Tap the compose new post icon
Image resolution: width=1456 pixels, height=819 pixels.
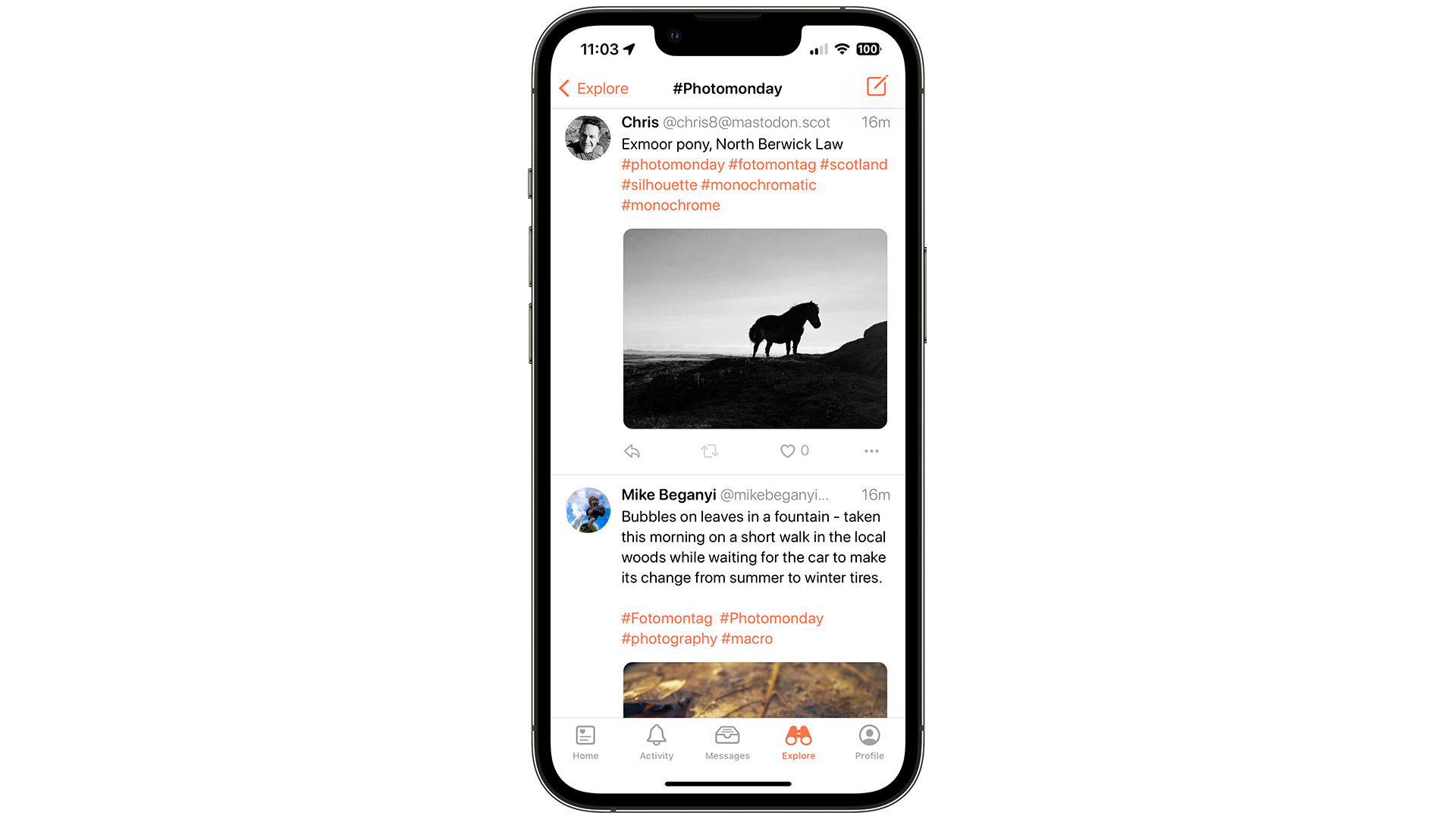click(876, 87)
